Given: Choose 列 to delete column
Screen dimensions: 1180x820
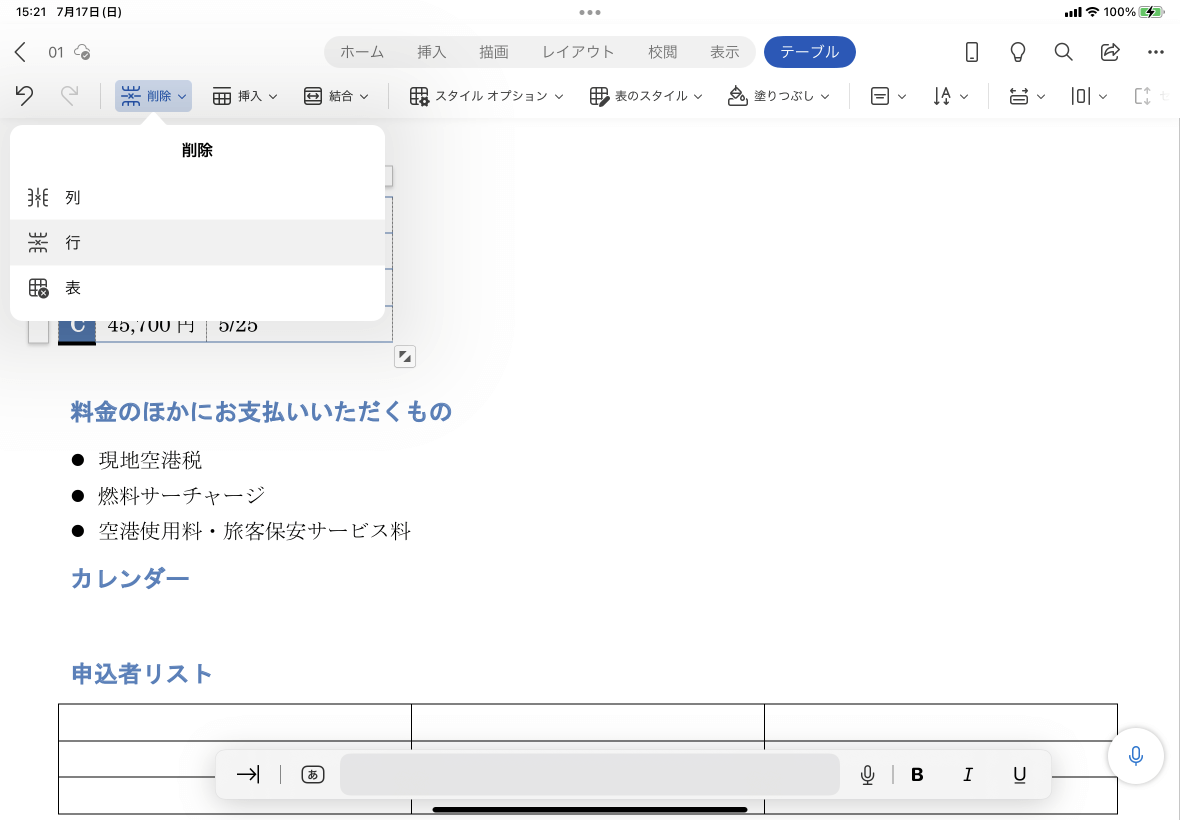Looking at the screenshot, I should point(197,198).
